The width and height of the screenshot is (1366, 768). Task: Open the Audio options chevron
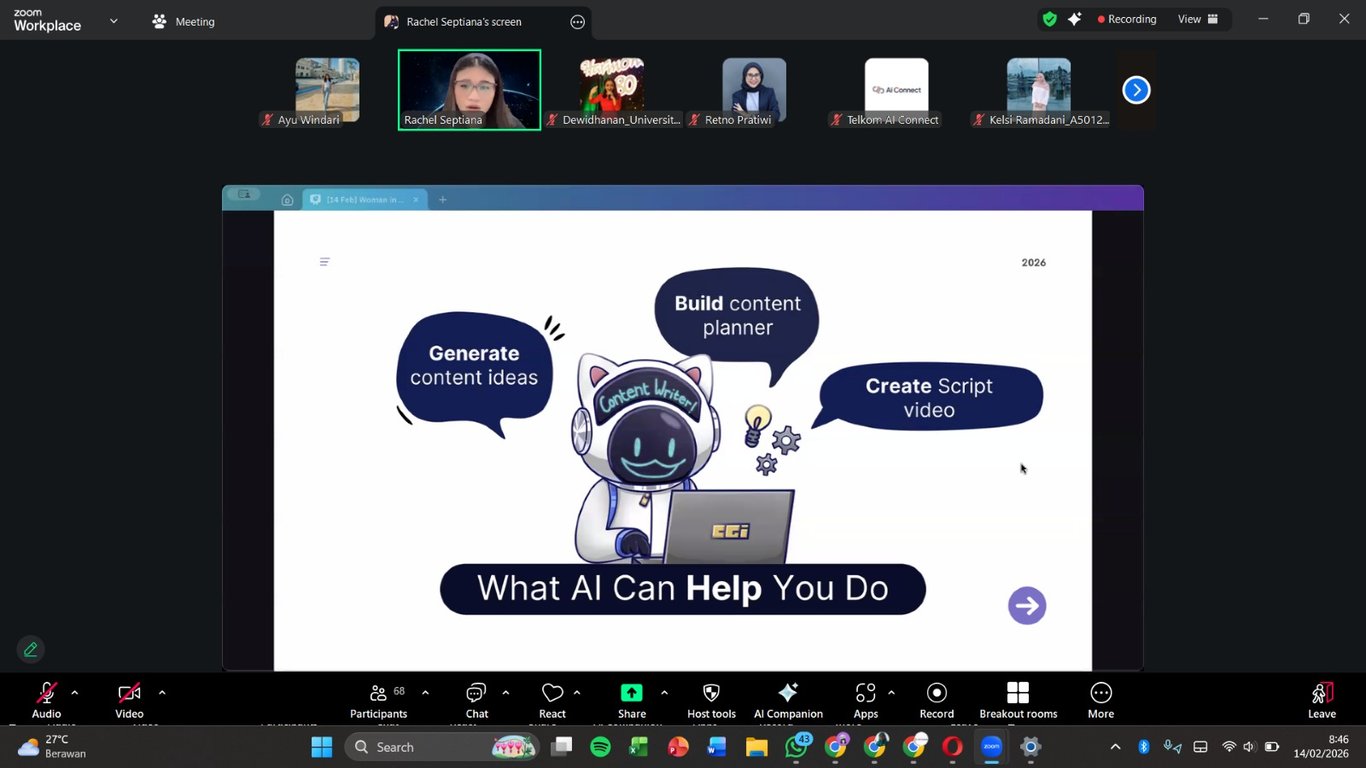pos(74,690)
